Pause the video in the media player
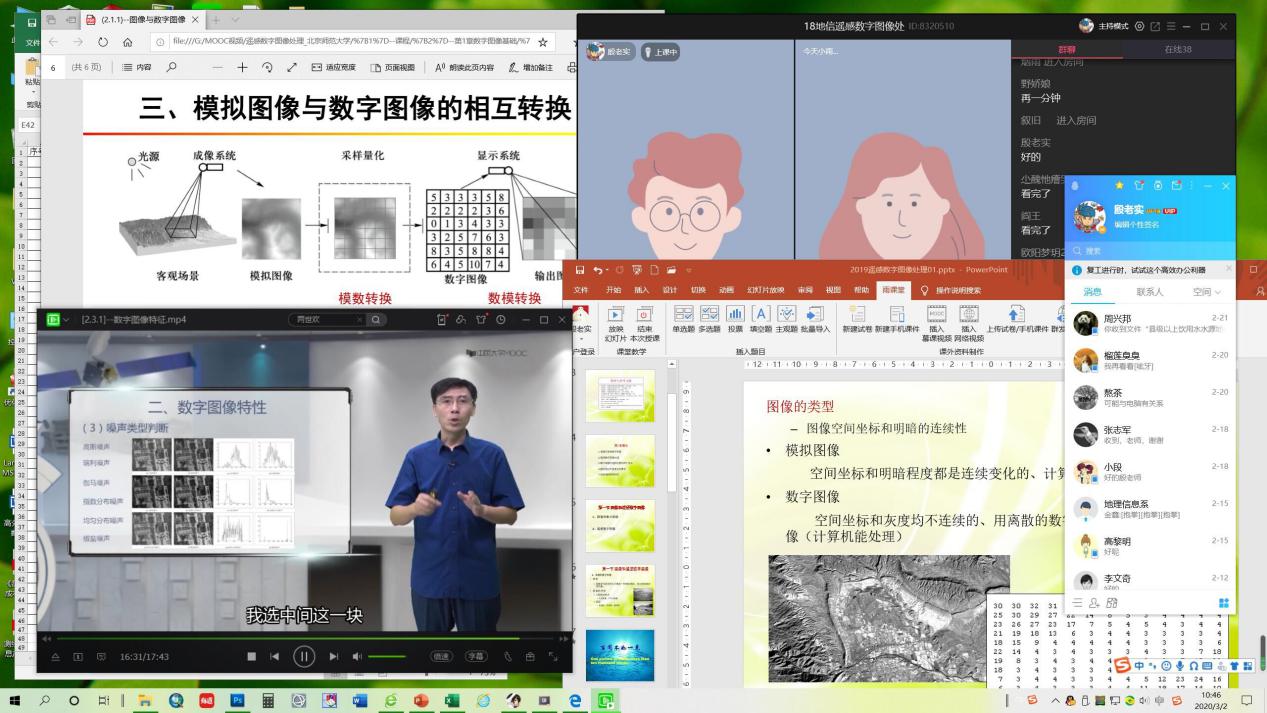The height and width of the screenshot is (713, 1267). coord(304,656)
